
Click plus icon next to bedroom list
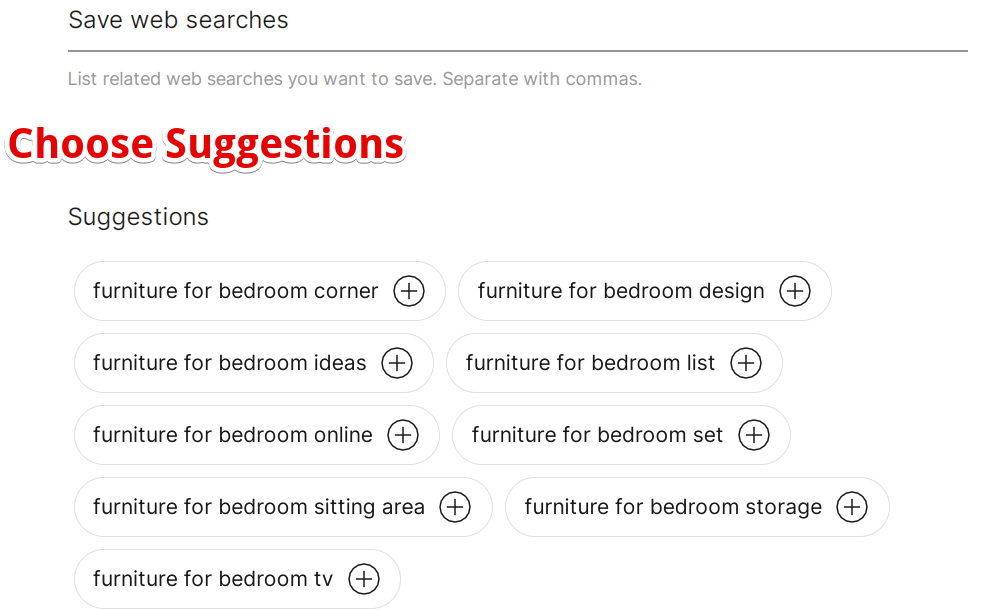746,362
